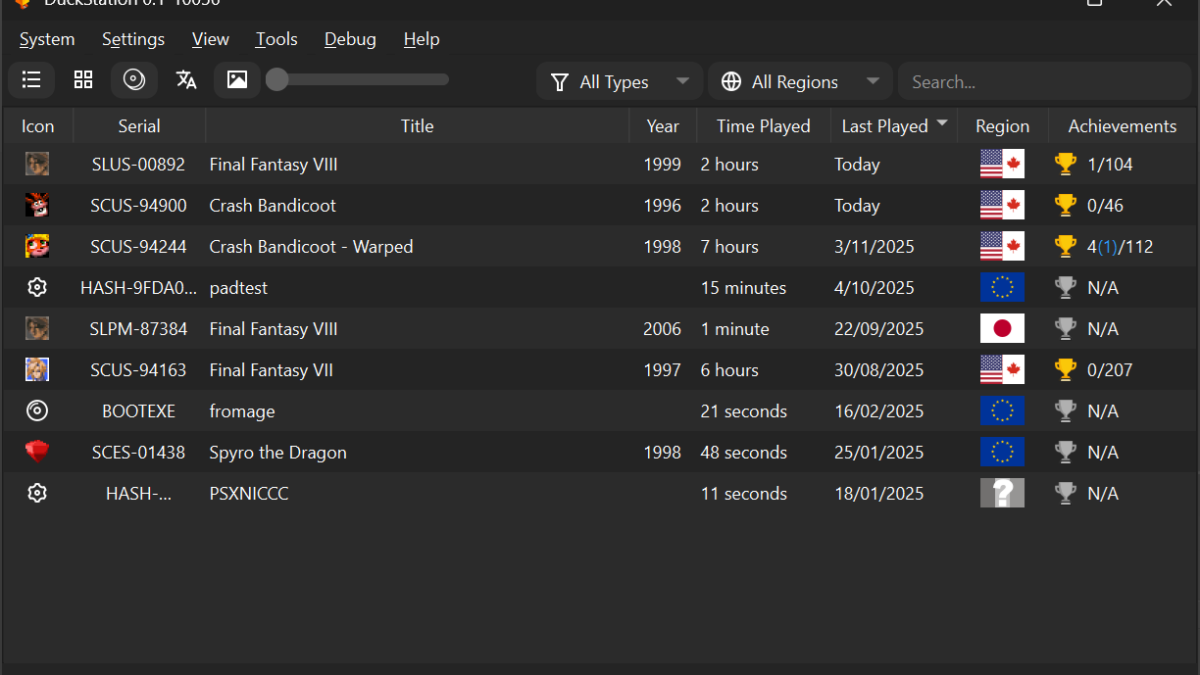Click the year 2006 cell

[x=663, y=329]
